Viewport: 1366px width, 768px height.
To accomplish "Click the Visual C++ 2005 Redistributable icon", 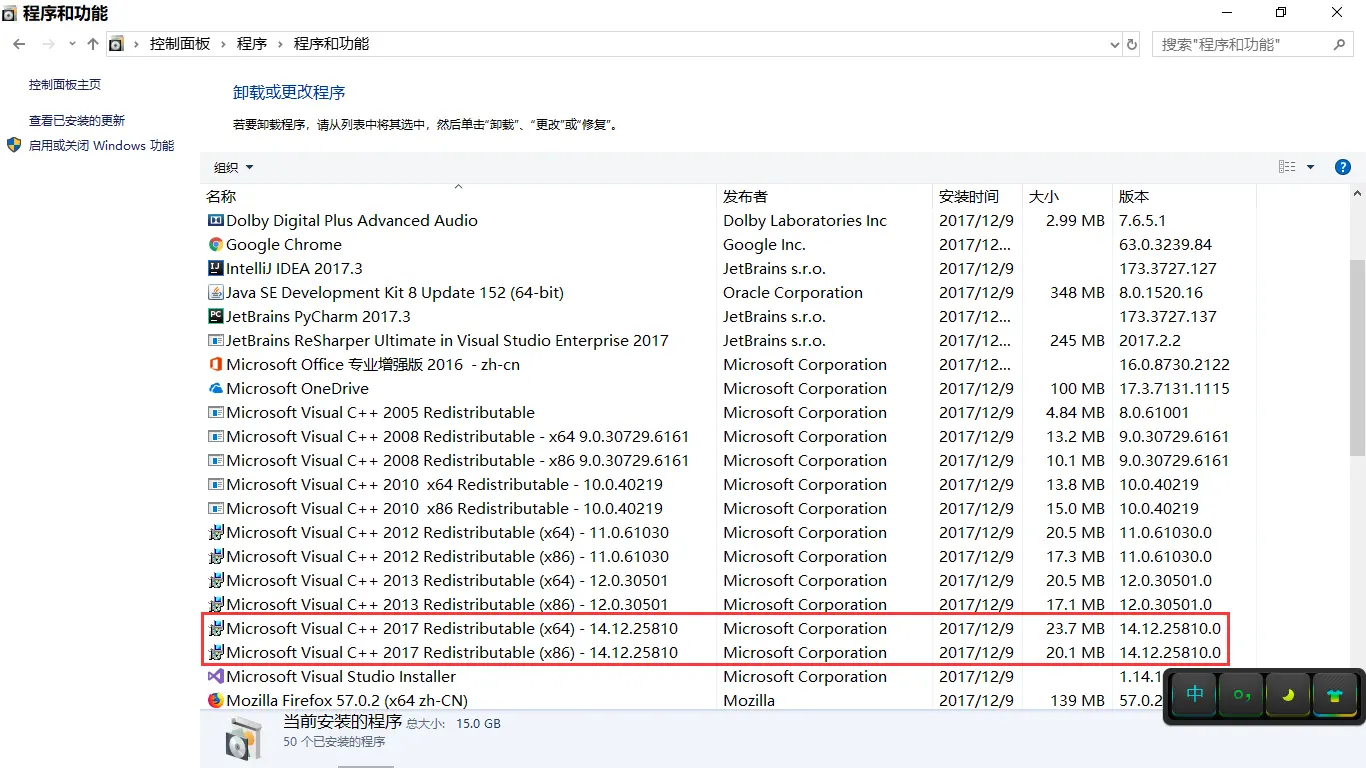I will click(215, 412).
